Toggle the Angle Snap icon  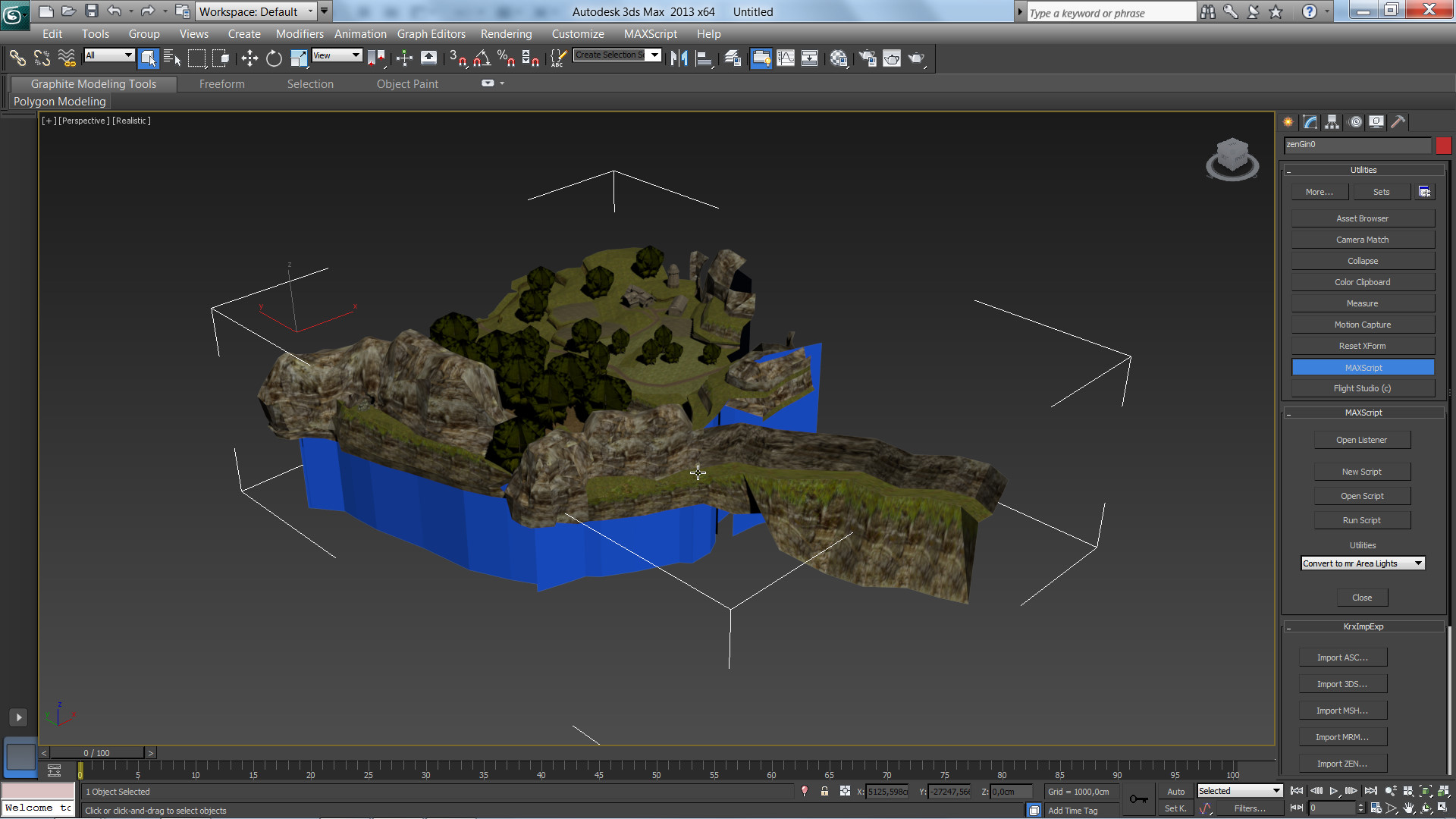[x=482, y=58]
